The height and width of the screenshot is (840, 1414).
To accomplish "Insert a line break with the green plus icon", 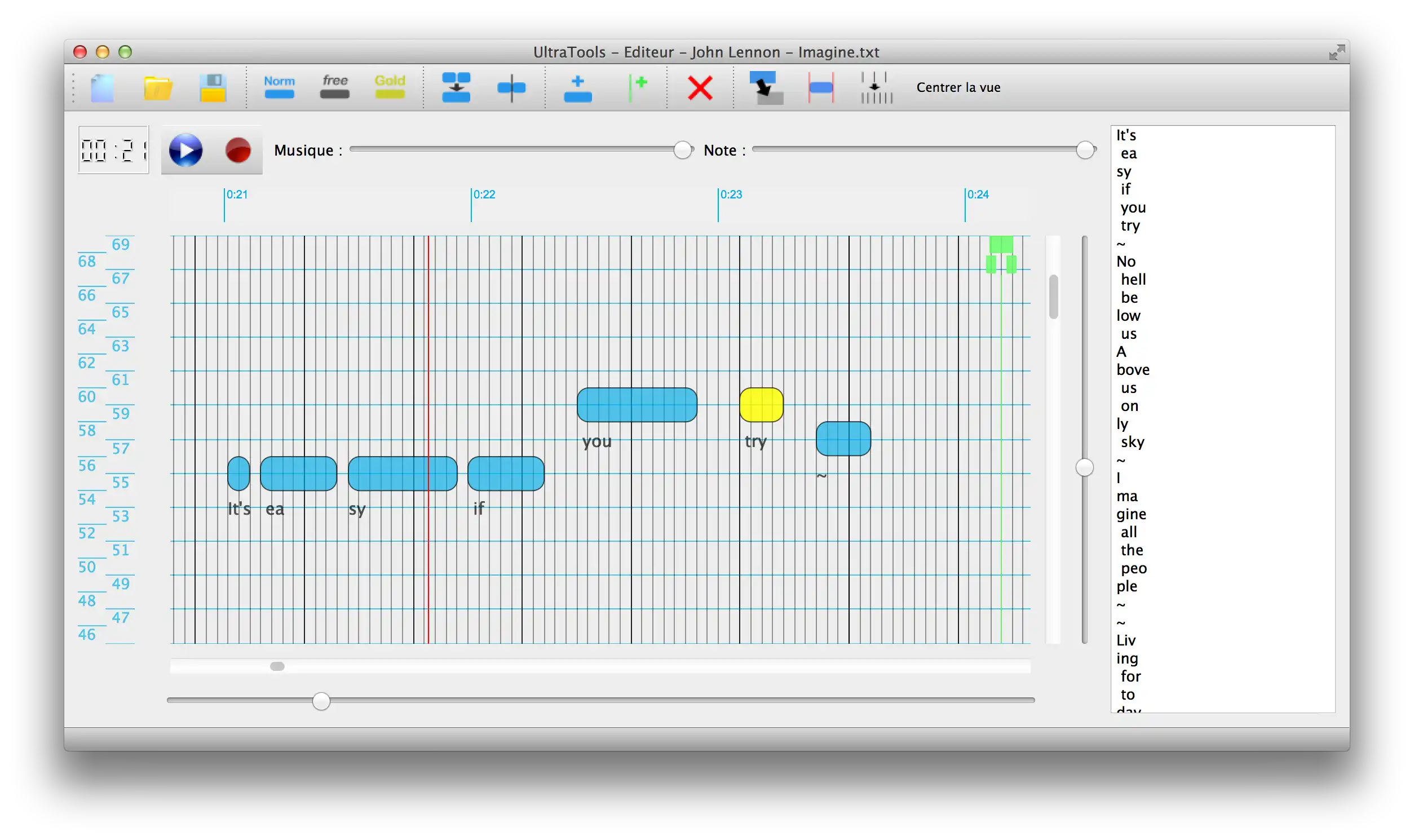I will 638,88.
